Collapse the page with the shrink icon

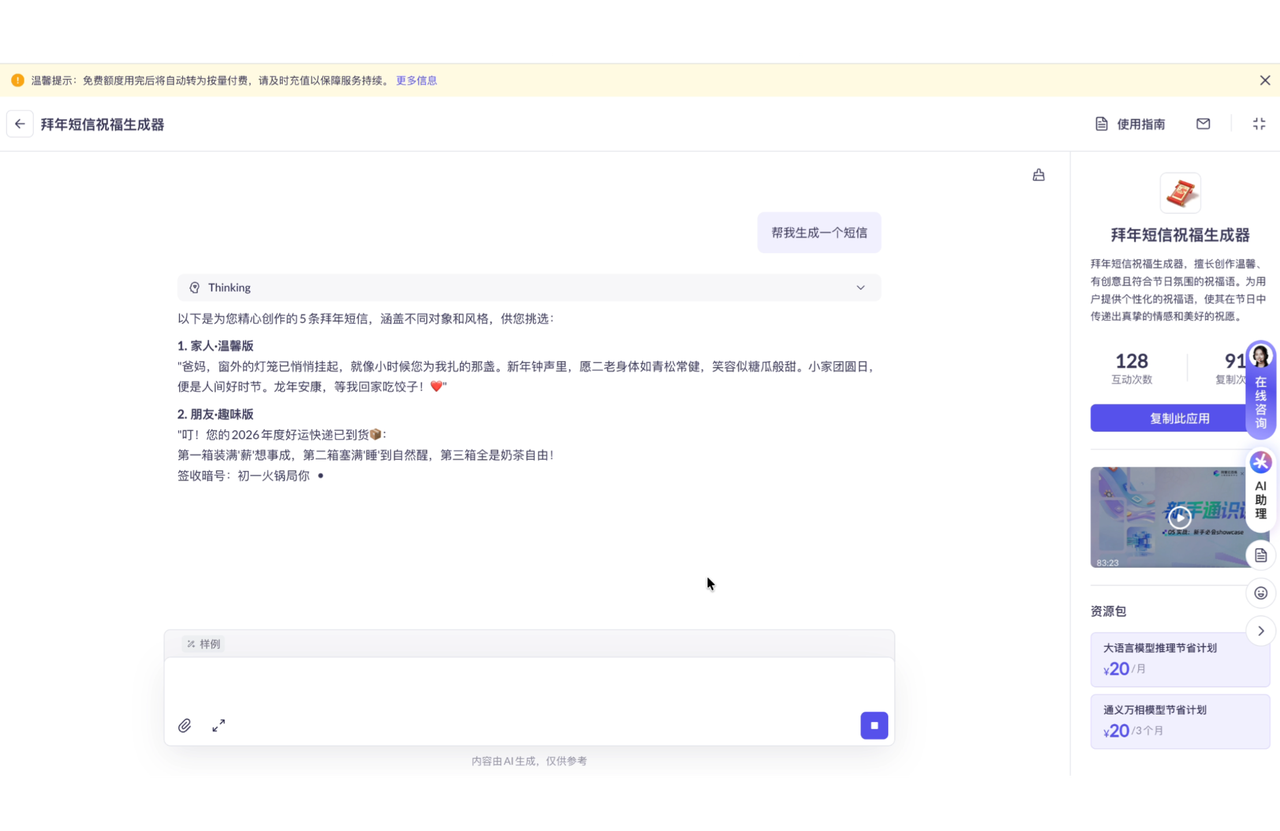pos(1258,124)
